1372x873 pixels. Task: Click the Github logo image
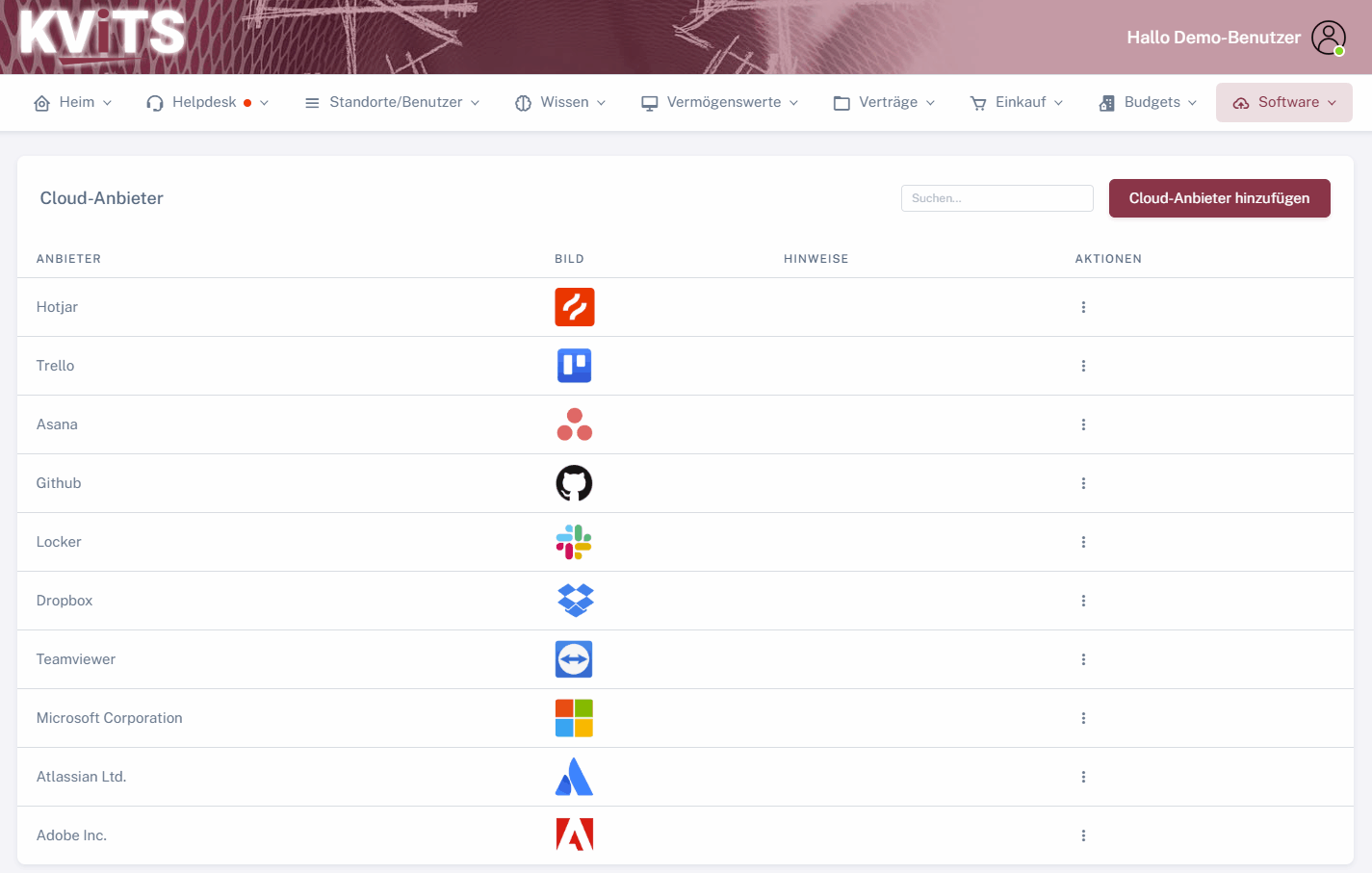(575, 483)
